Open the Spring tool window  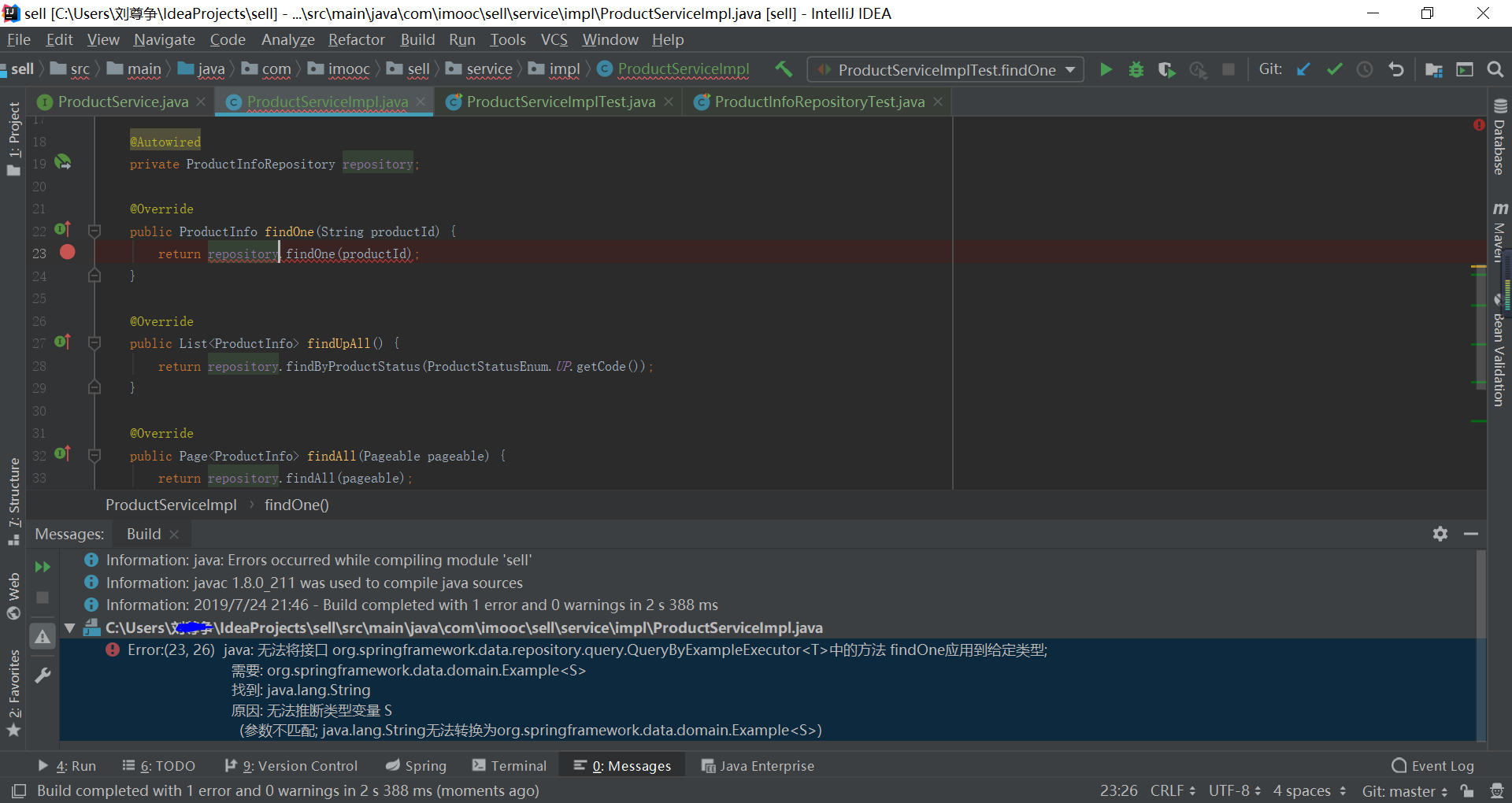click(416, 766)
